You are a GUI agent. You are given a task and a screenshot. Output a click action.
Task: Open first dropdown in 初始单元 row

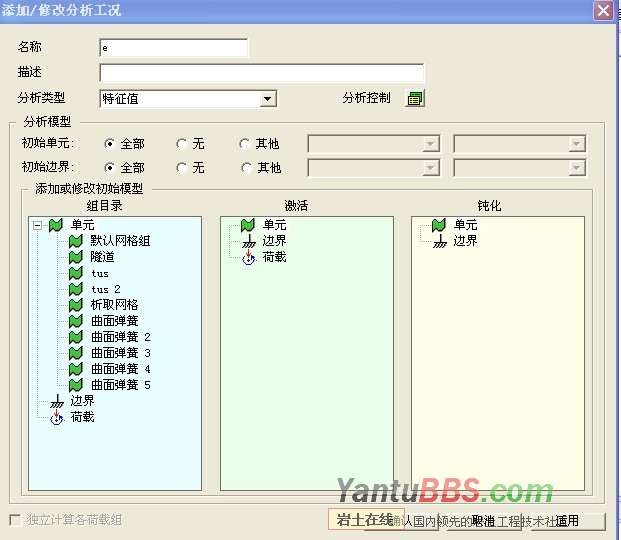click(x=430, y=144)
